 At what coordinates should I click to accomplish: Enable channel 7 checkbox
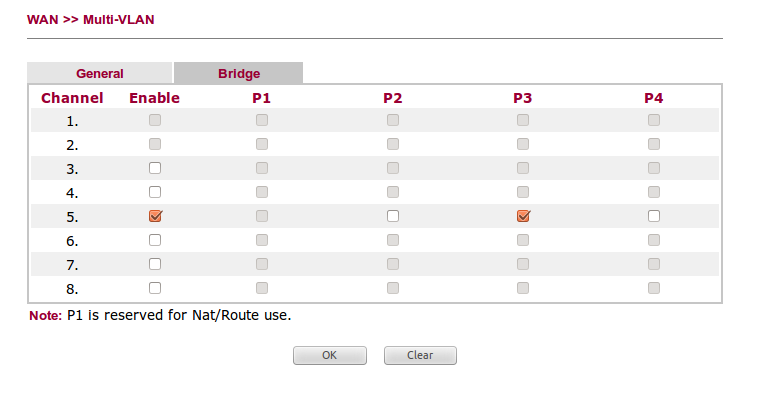point(154,264)
